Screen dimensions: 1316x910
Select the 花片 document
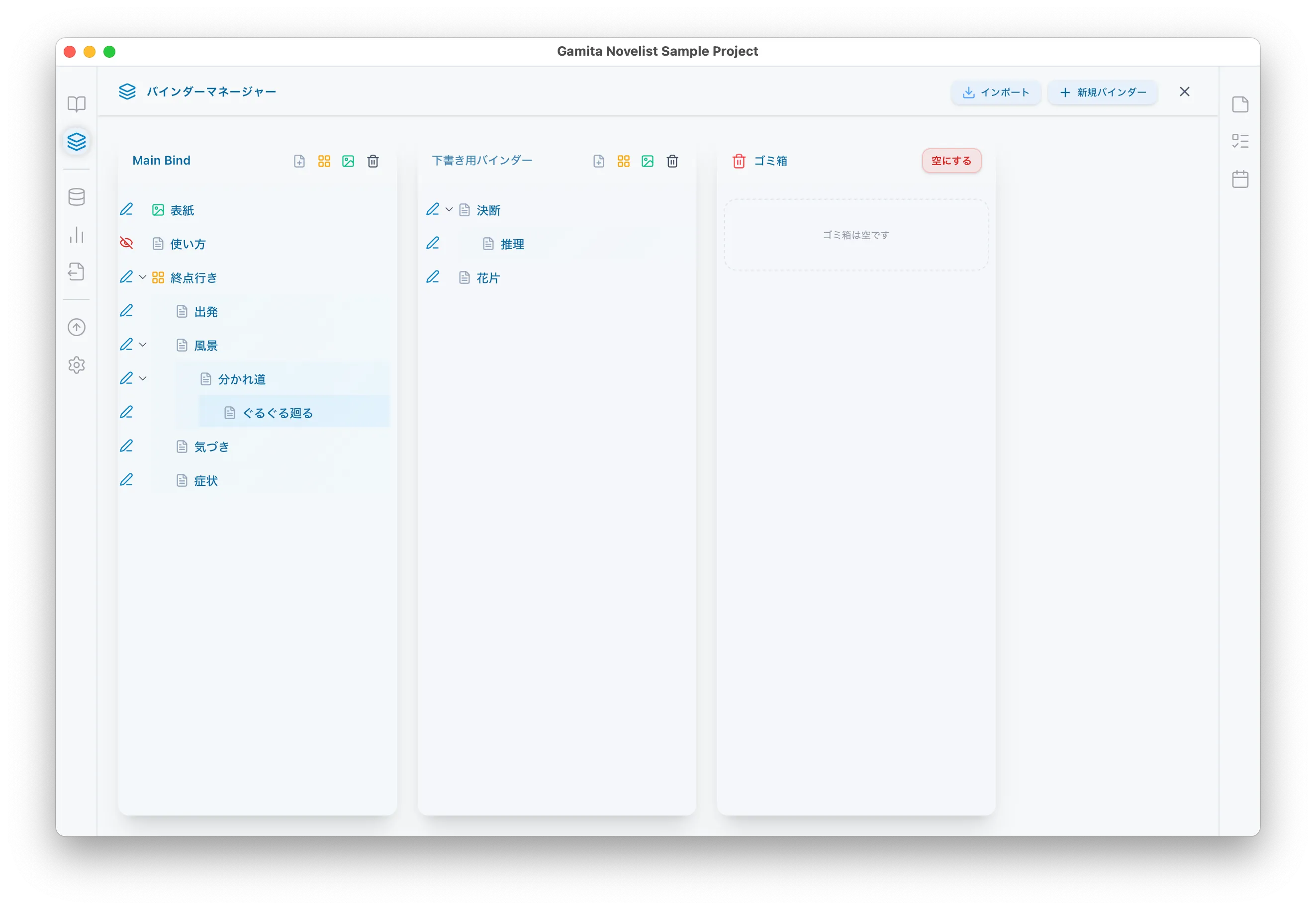[x=488, y=277]
